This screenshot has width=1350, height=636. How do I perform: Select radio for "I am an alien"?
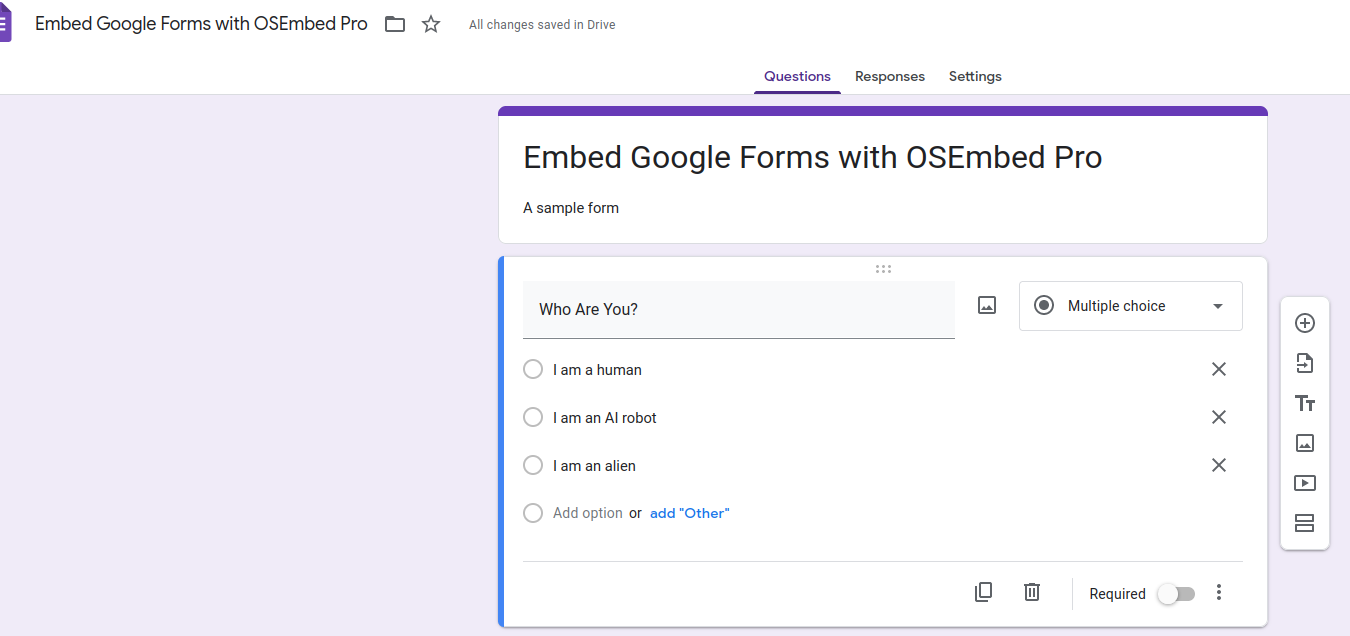point(533,465)
